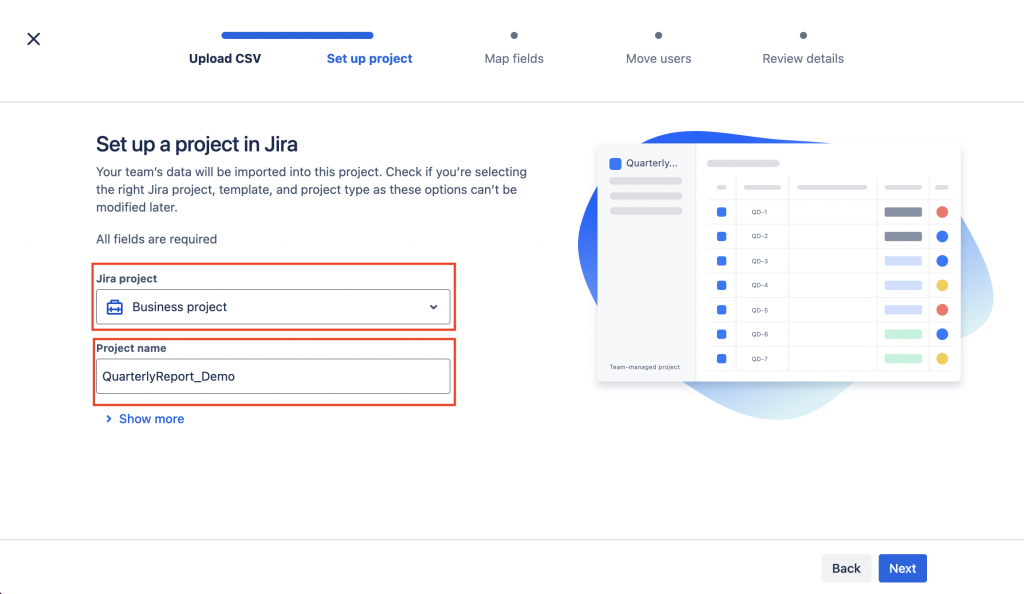1024x594 pixels.
Task: Click the Upload CSV step
Action: (225, 59)
